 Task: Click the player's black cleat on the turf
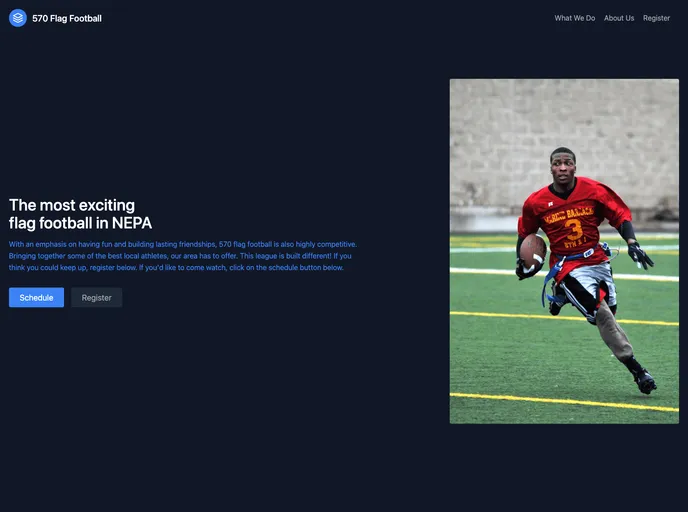pos(646,381)
